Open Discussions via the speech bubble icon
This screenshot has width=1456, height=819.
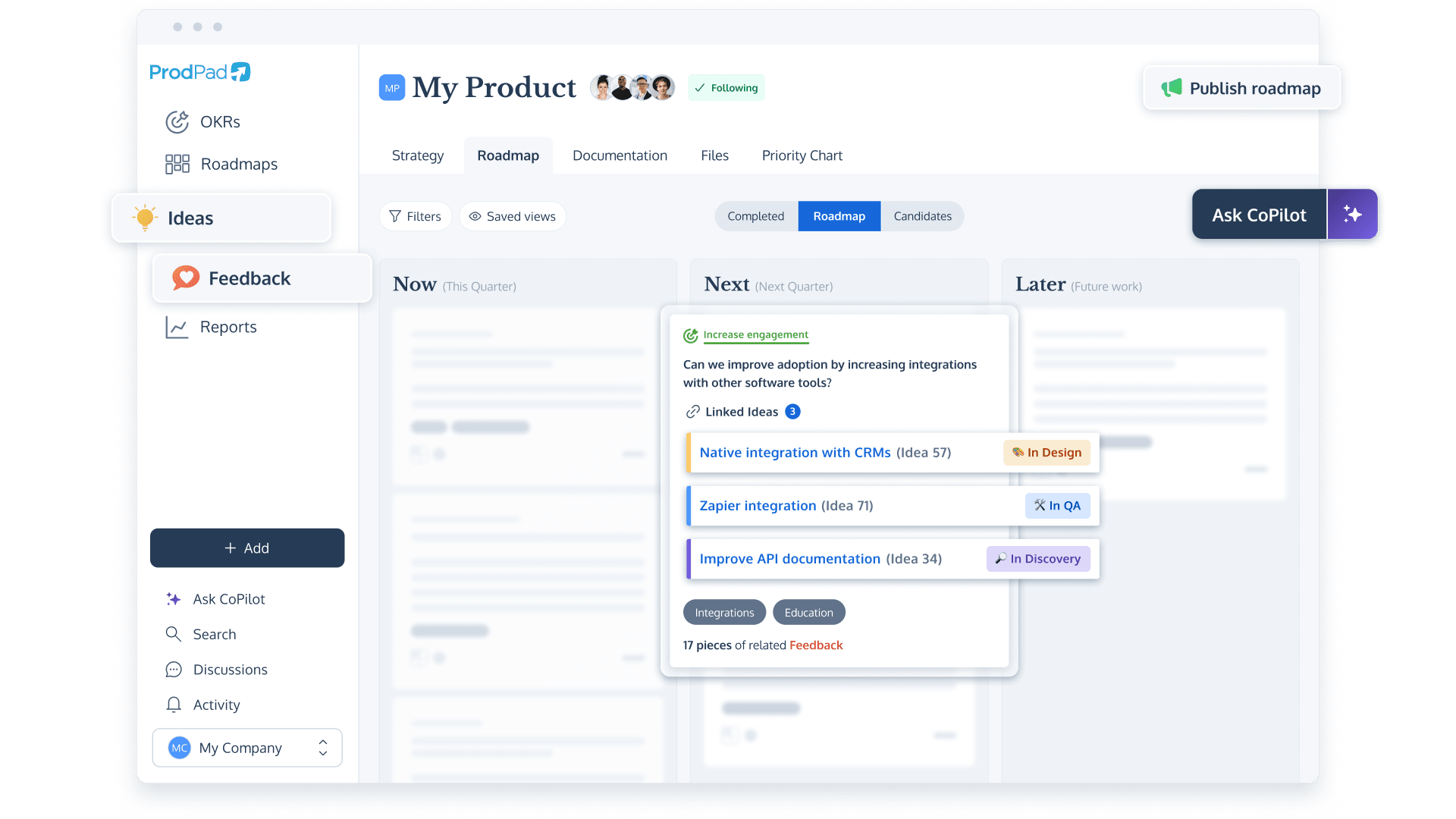[x=173, y=670]
